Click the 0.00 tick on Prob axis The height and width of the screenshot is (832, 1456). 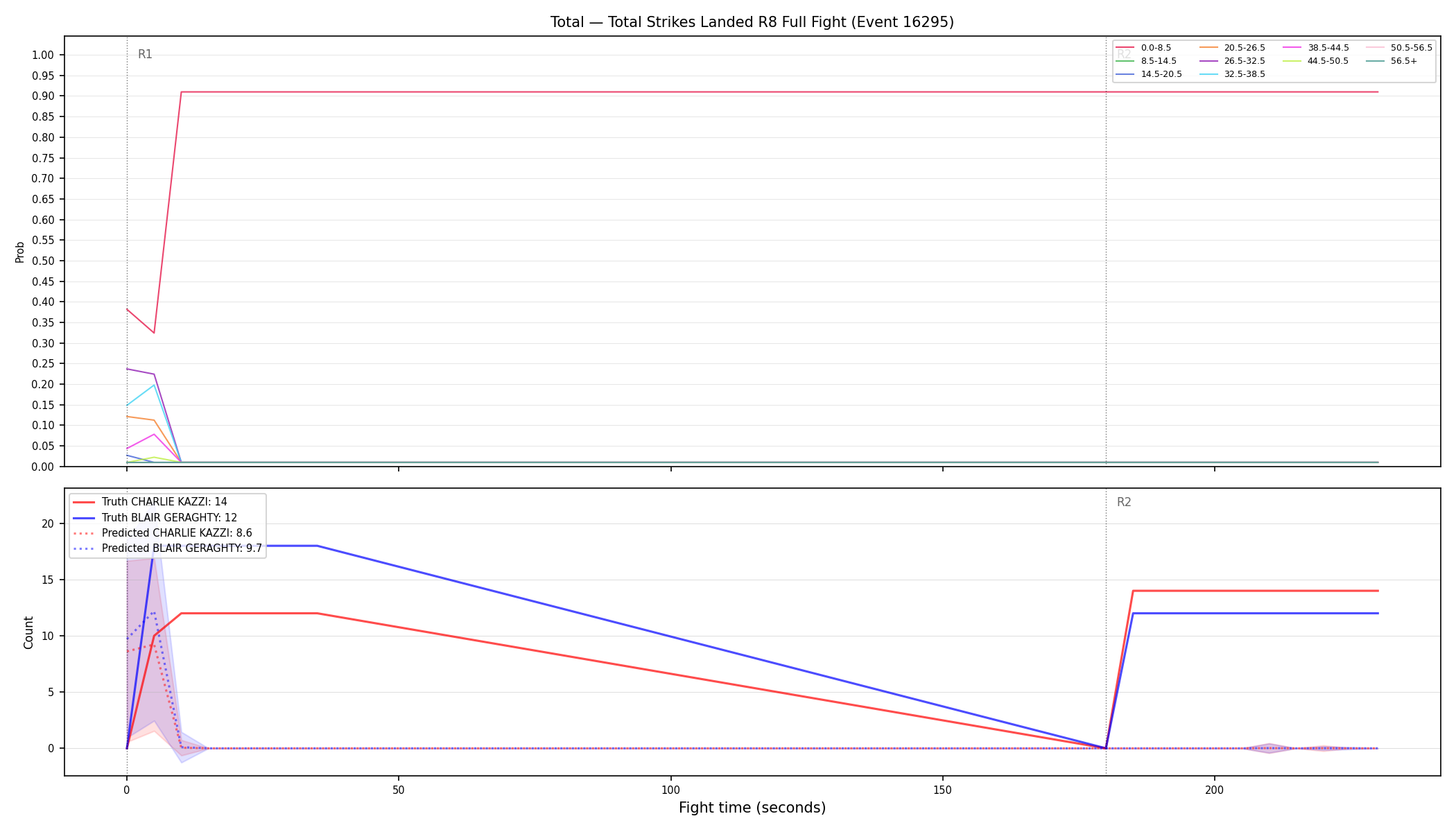tap(42, 467)
